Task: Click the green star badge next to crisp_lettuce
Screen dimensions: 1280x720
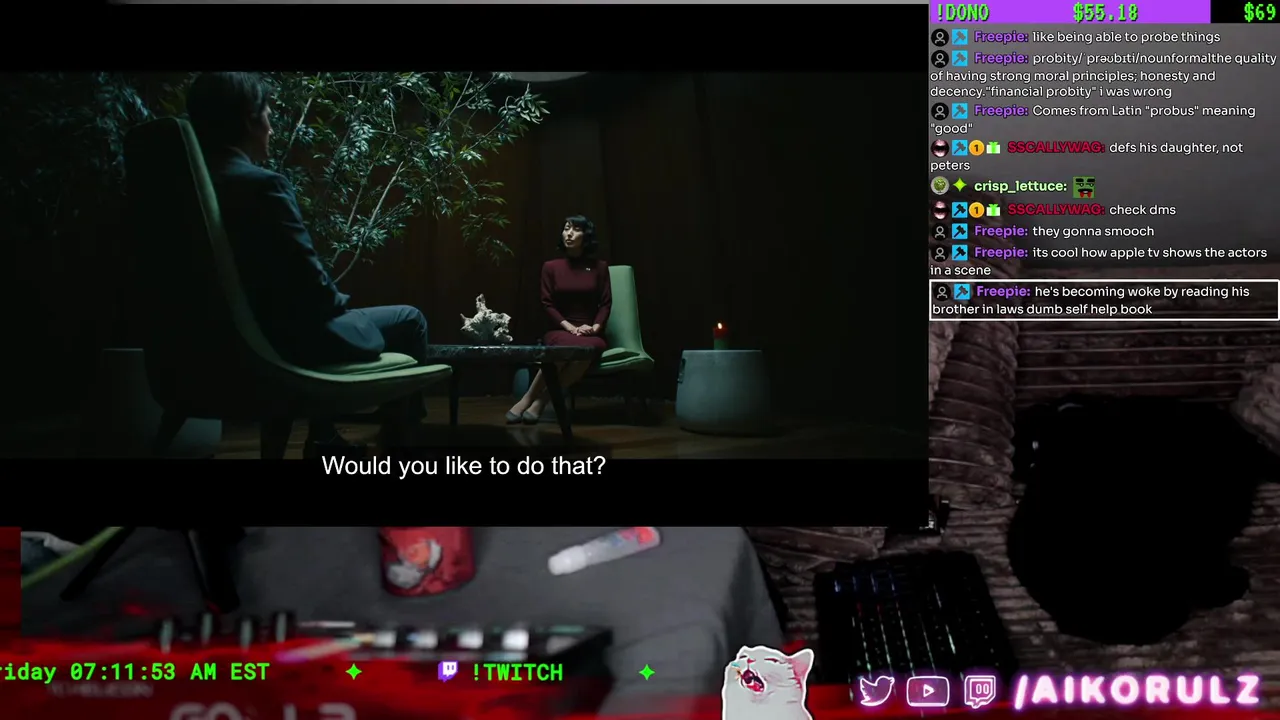Action: point(960,186)
